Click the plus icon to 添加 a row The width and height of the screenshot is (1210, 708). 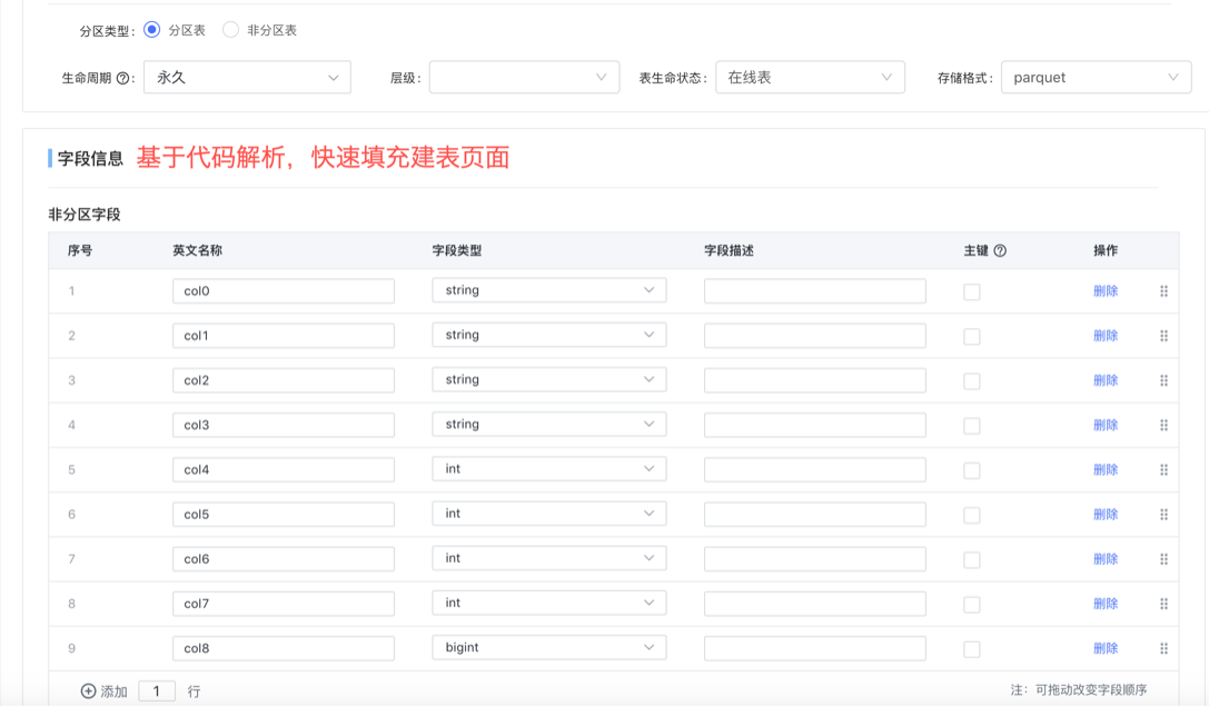coord(88,691)
